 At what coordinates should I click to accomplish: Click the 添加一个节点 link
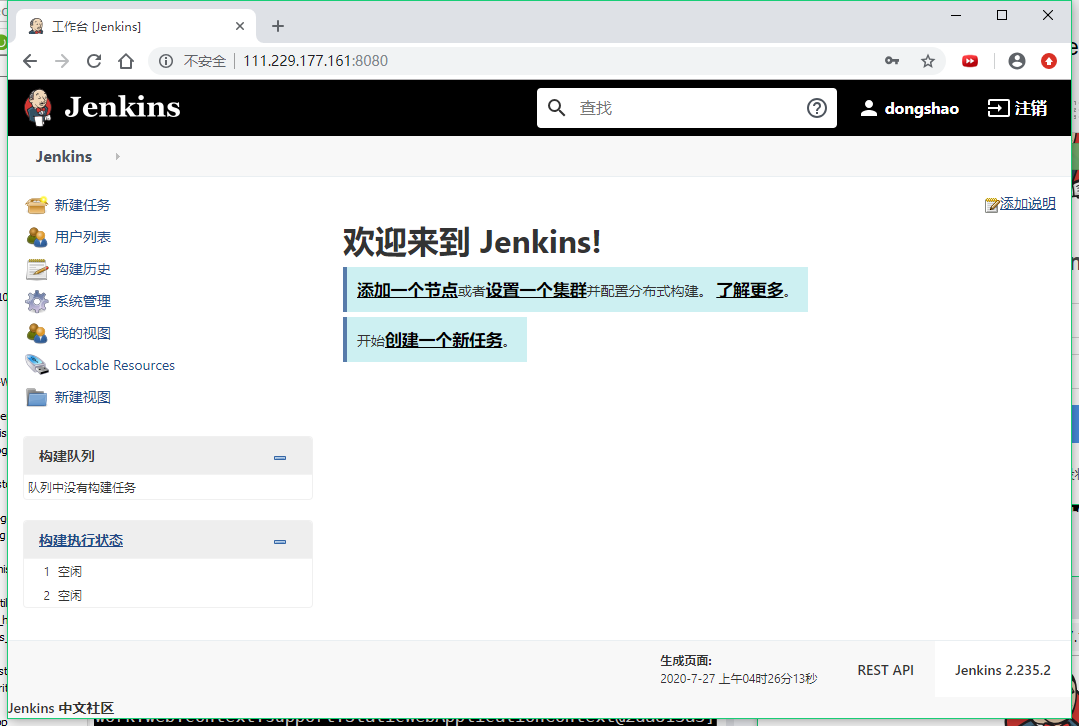pyautogui.click(x=407, y=290)
